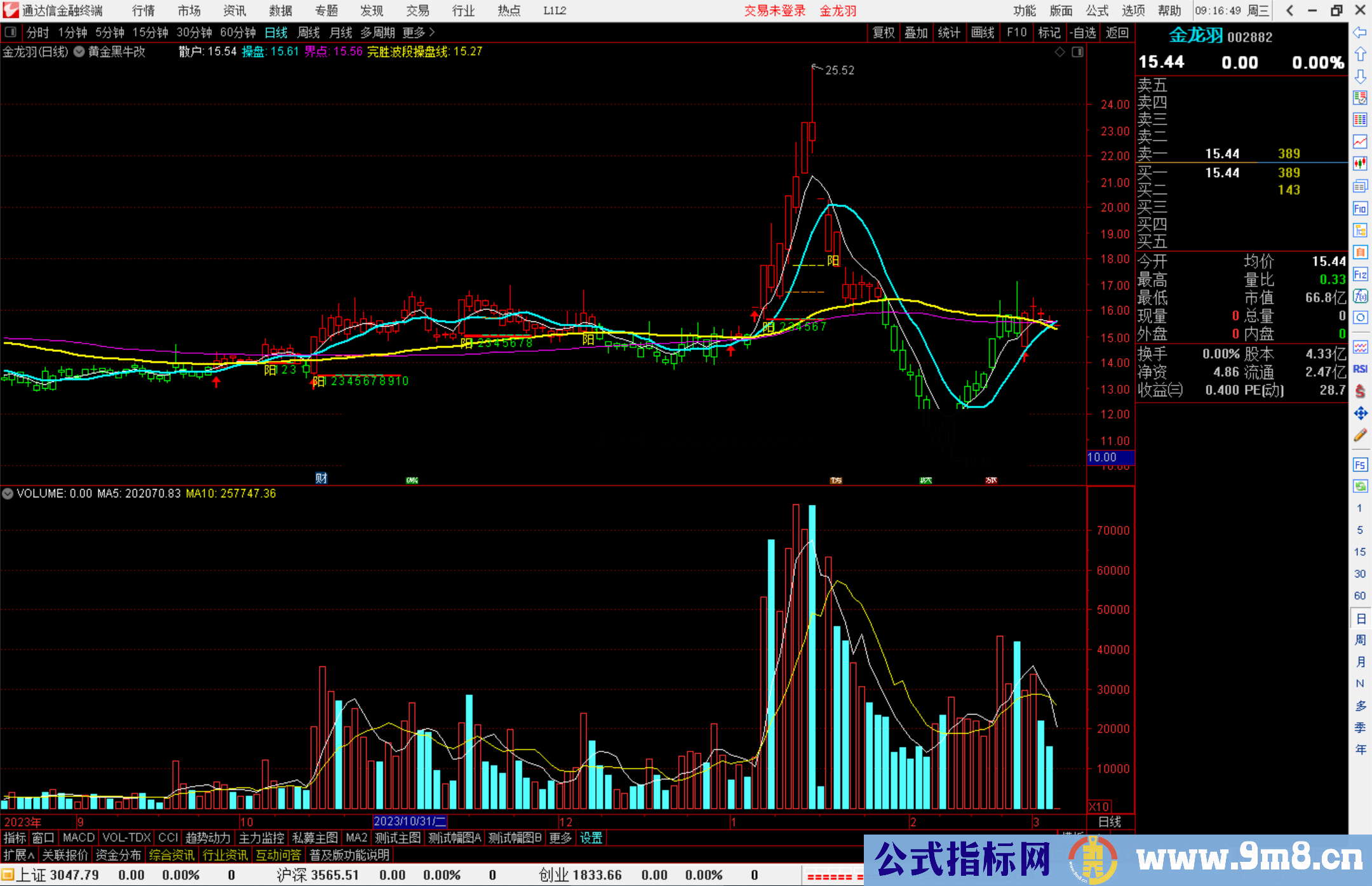Screen dimensions: 1372x886
Task: Select the 周 period in right sidebar
Action: pyautogui.click(x=1360, y=640)
